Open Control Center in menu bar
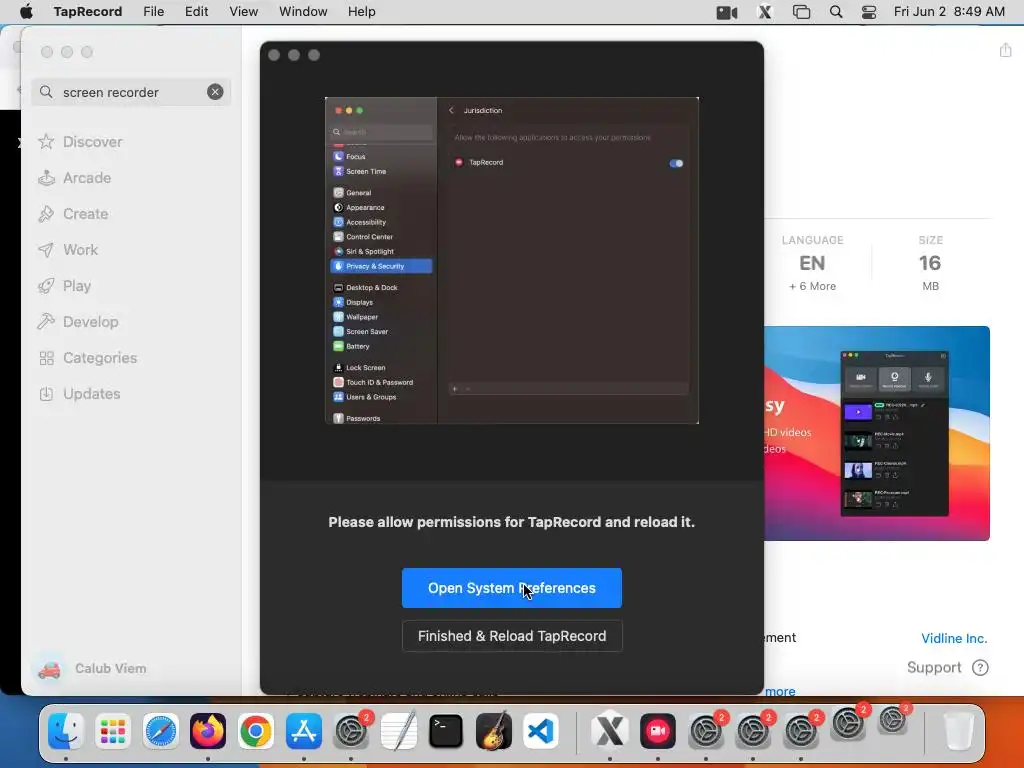1024x768 pixels. pyautogui.click(x=869, y=12)
